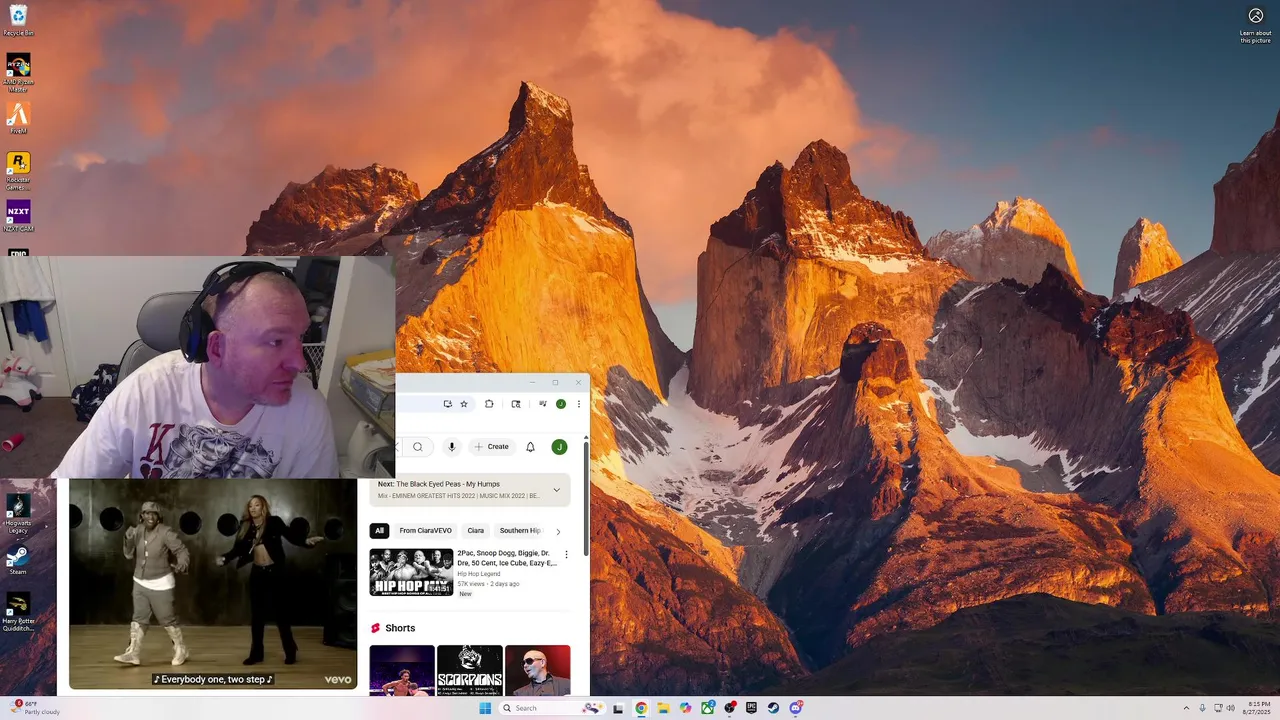Image resolution: width=1280 pixels, height=720 pixels.
Task: Click the microphone tray icon
Action: coord(1202,708)
